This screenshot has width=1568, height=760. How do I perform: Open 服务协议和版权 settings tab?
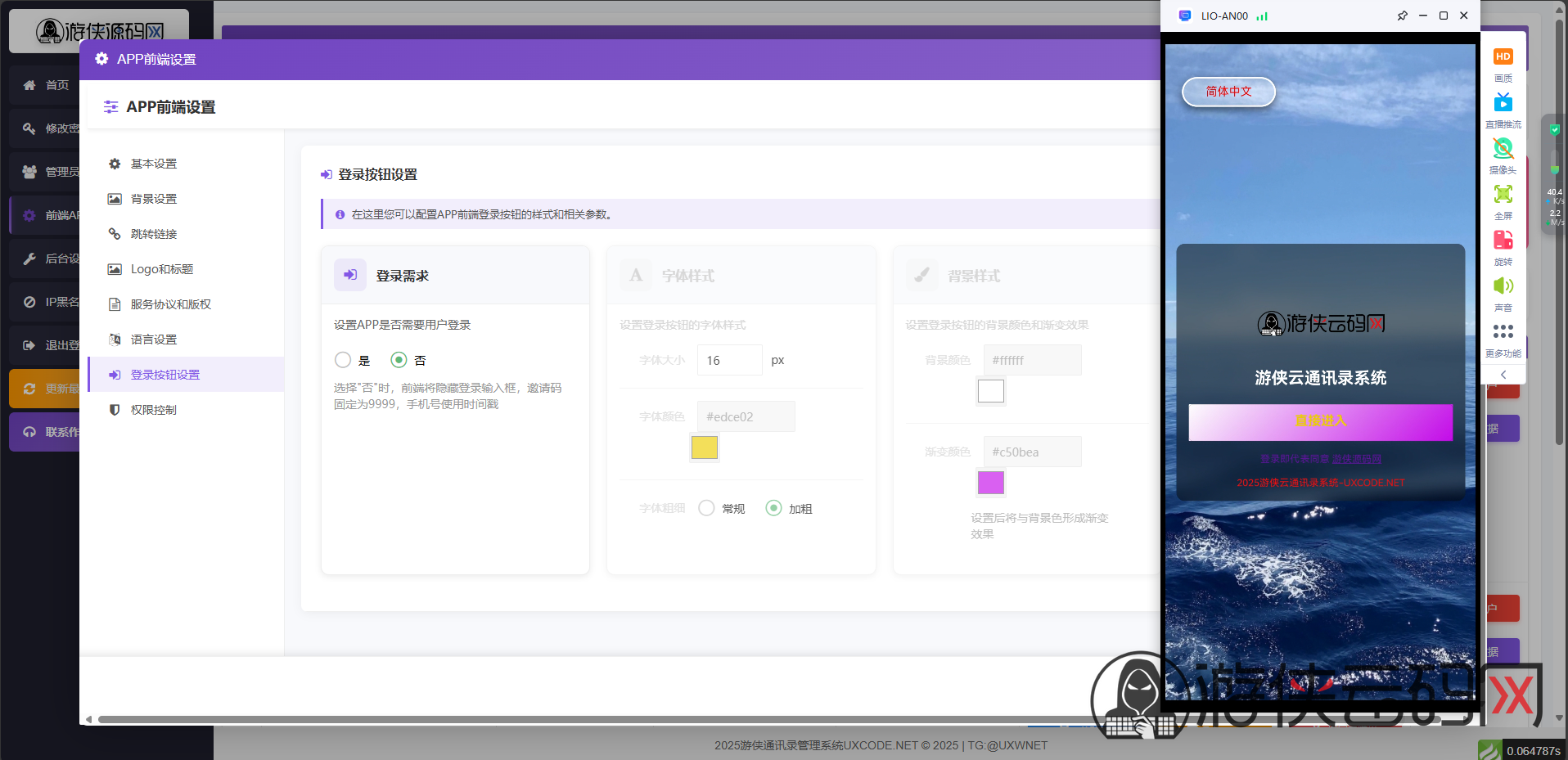coord(186,304)
